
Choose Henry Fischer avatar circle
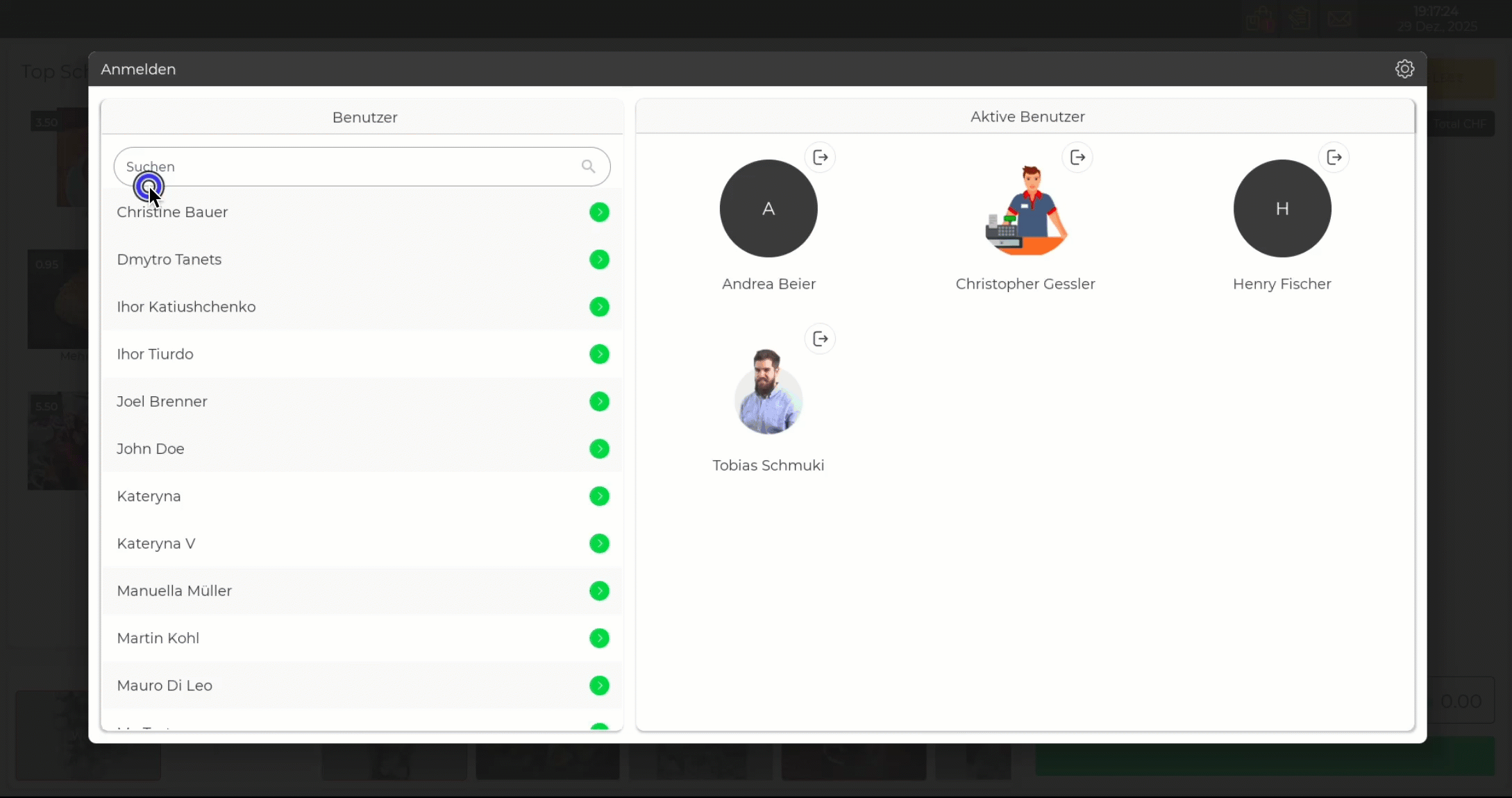[x=1282, y=208]
